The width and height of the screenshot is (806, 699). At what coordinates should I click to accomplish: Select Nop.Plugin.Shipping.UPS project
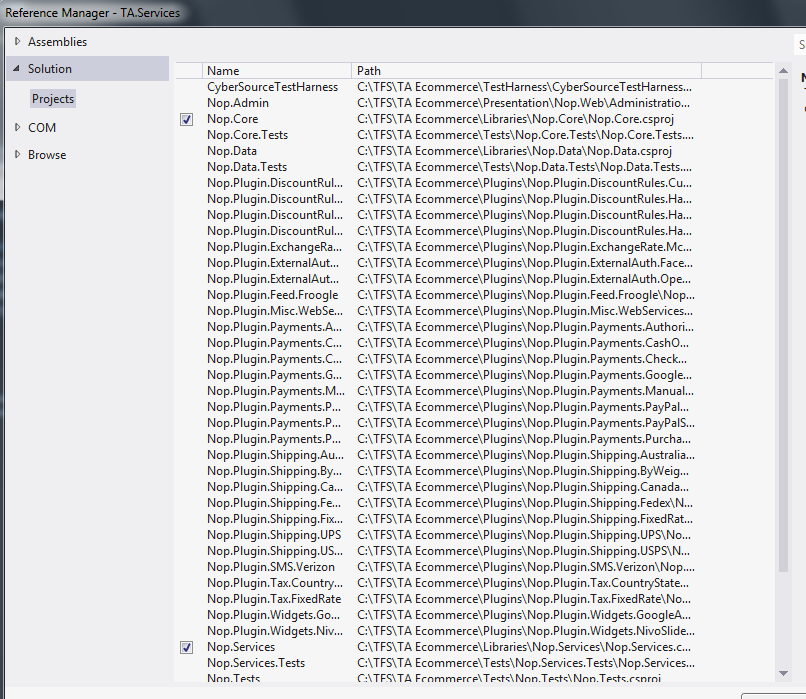click(x=274, y=535)
